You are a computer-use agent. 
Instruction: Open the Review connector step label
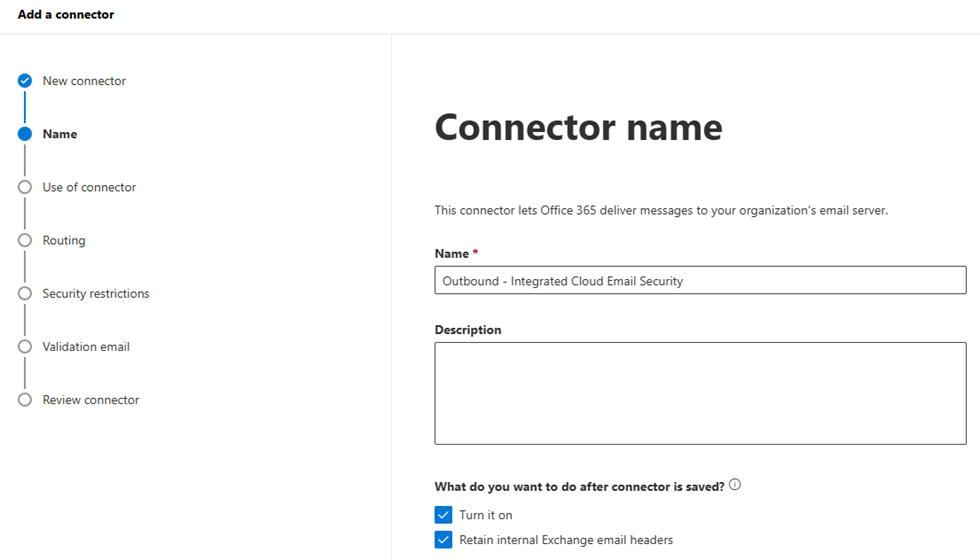pyautogui.click(x=91, y=400)
